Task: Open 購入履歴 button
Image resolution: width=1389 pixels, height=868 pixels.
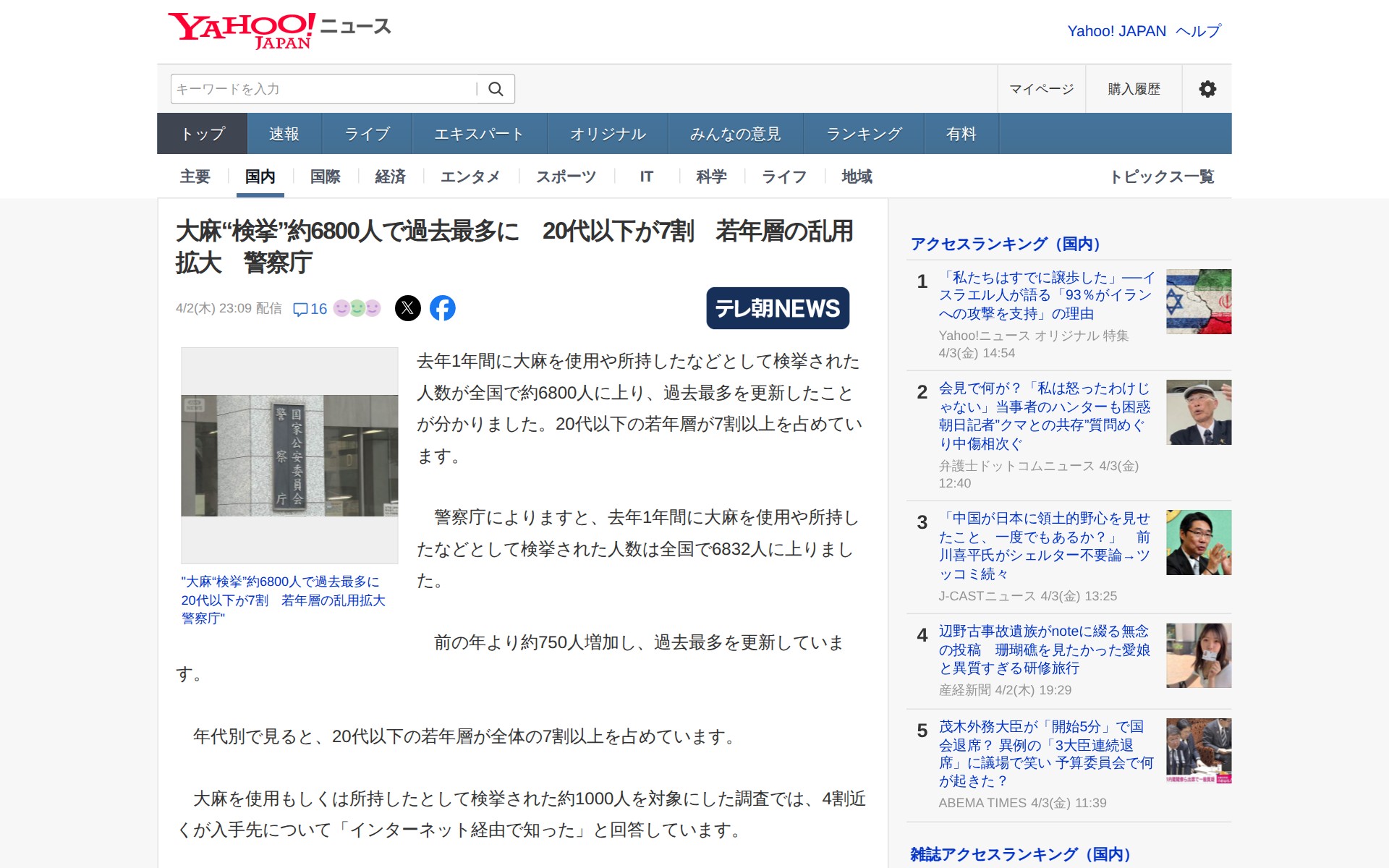Action: [1134, 89]
